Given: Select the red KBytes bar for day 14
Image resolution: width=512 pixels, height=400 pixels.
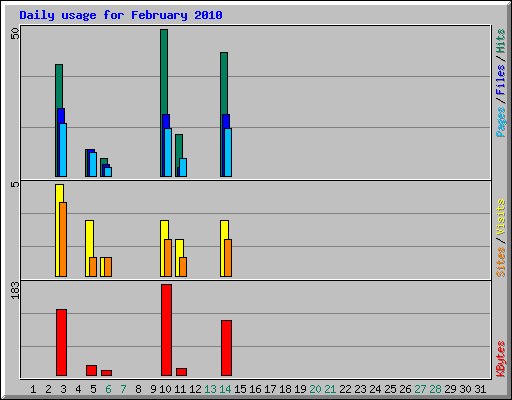Looking at the screenshot, I should 226,348.
